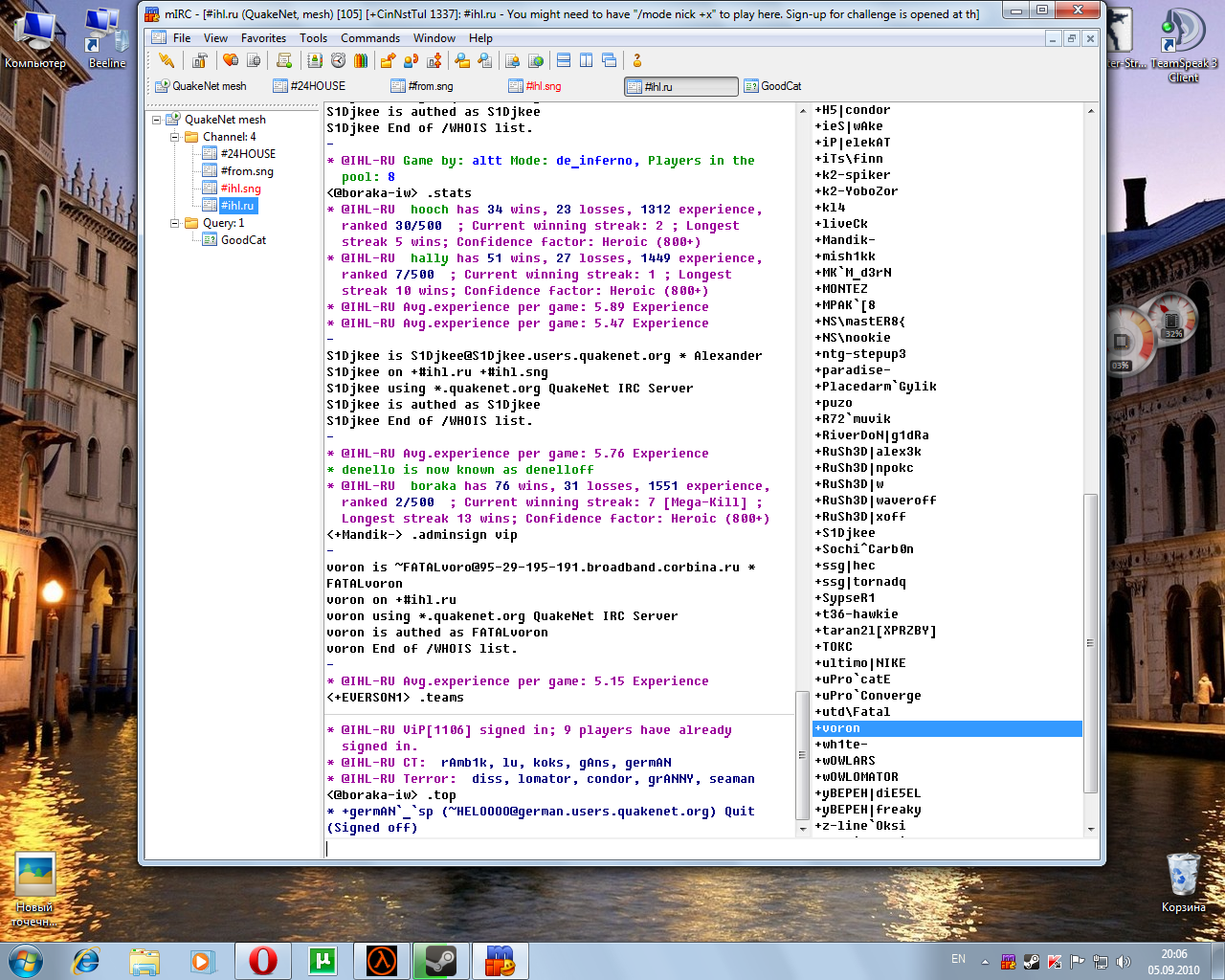Open the Commands menu

369,38
